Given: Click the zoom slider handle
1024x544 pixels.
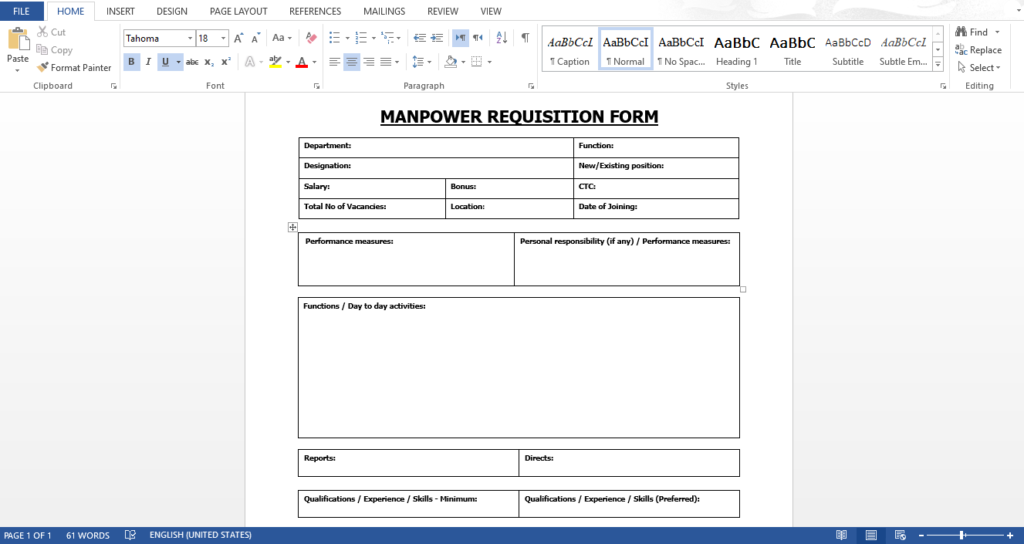Looking at the screenshot, I should click(962, 536).
